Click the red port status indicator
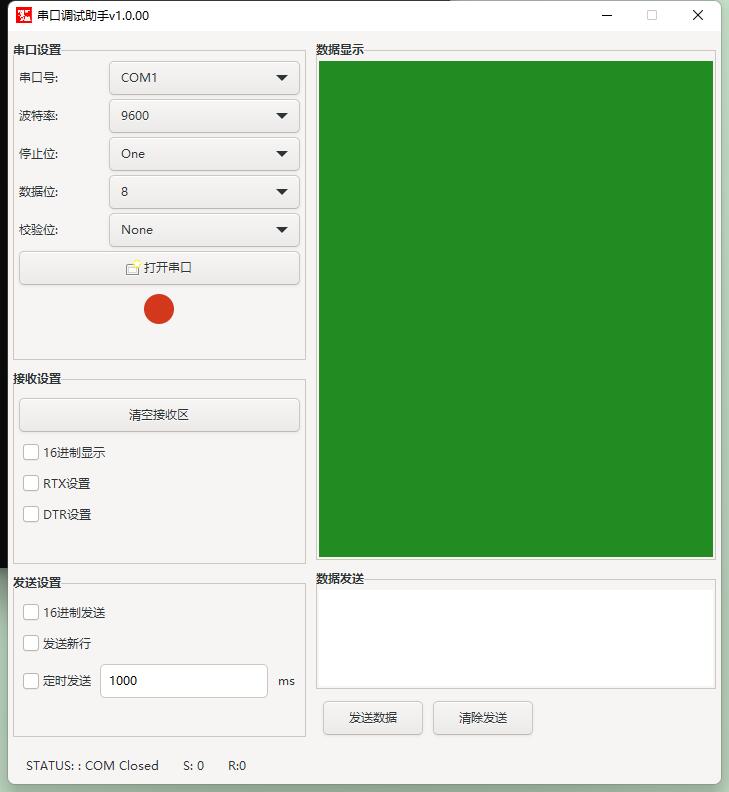 tap(159, 309)
